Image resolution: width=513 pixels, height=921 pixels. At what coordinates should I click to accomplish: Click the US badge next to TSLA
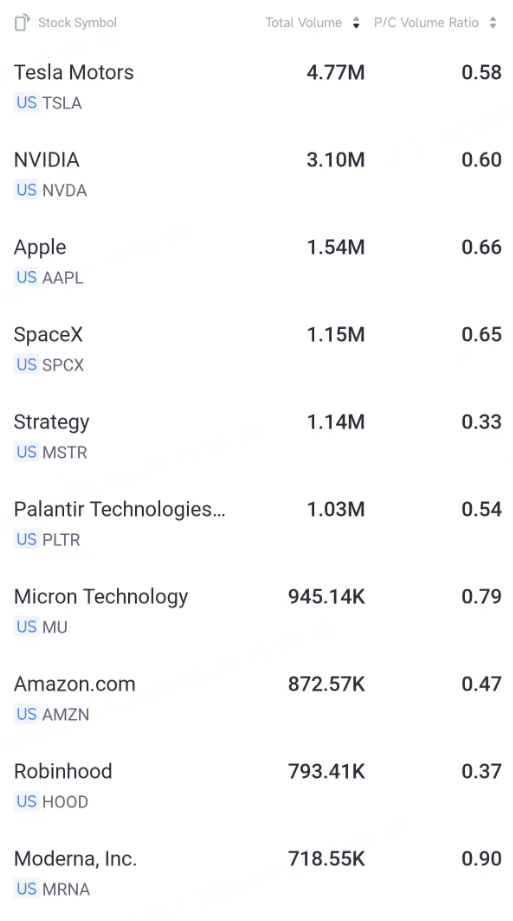(26, 103)
